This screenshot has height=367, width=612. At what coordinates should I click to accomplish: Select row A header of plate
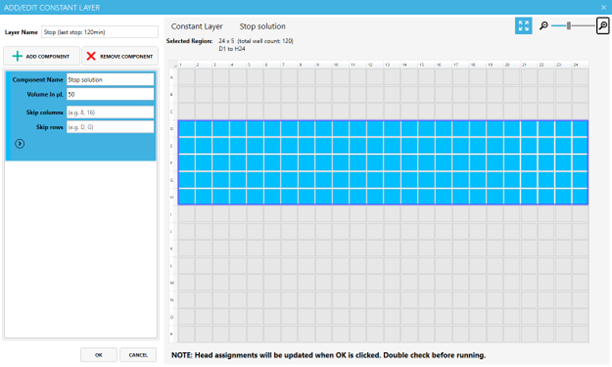click(172, 77)
